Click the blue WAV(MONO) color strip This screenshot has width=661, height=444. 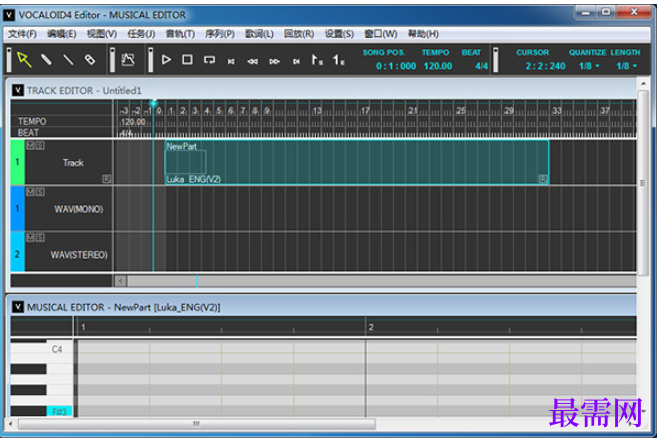pos(17,208)
